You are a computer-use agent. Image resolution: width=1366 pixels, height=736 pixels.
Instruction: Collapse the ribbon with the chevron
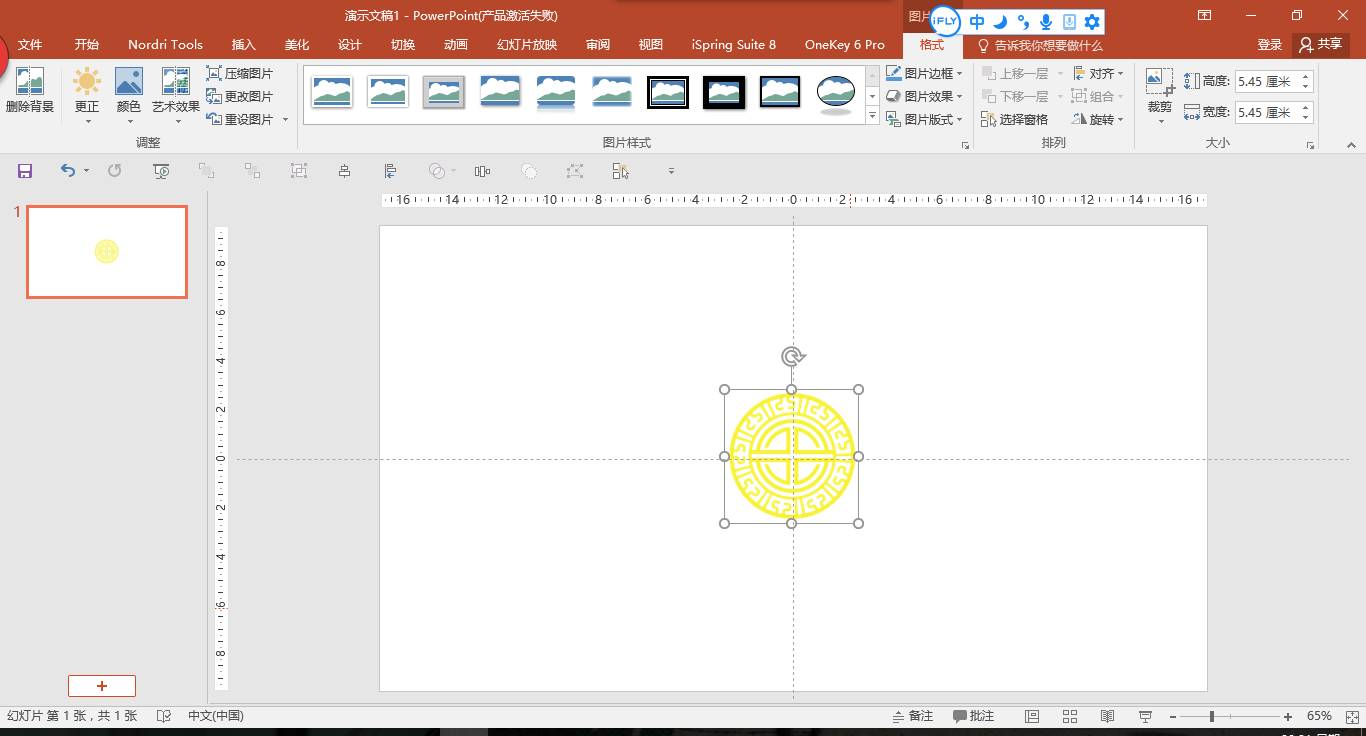tap(1351, 146)
